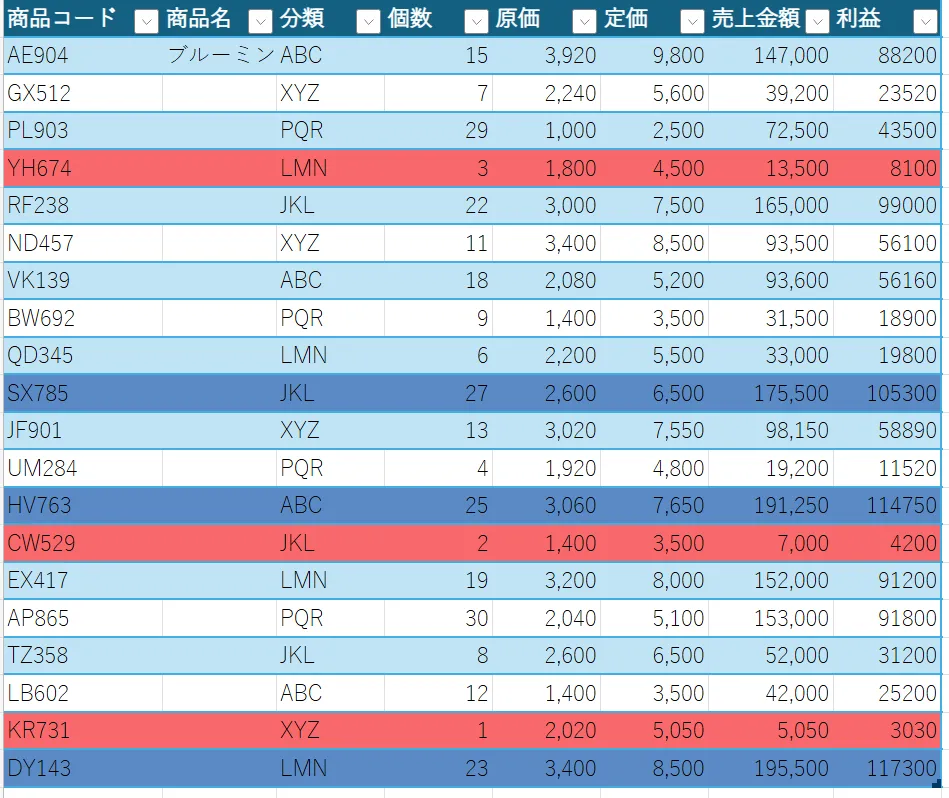Click the red CW529 code cell
This screenshot has width=949, height=798.
pyautogui.click(x=82, y=543)
